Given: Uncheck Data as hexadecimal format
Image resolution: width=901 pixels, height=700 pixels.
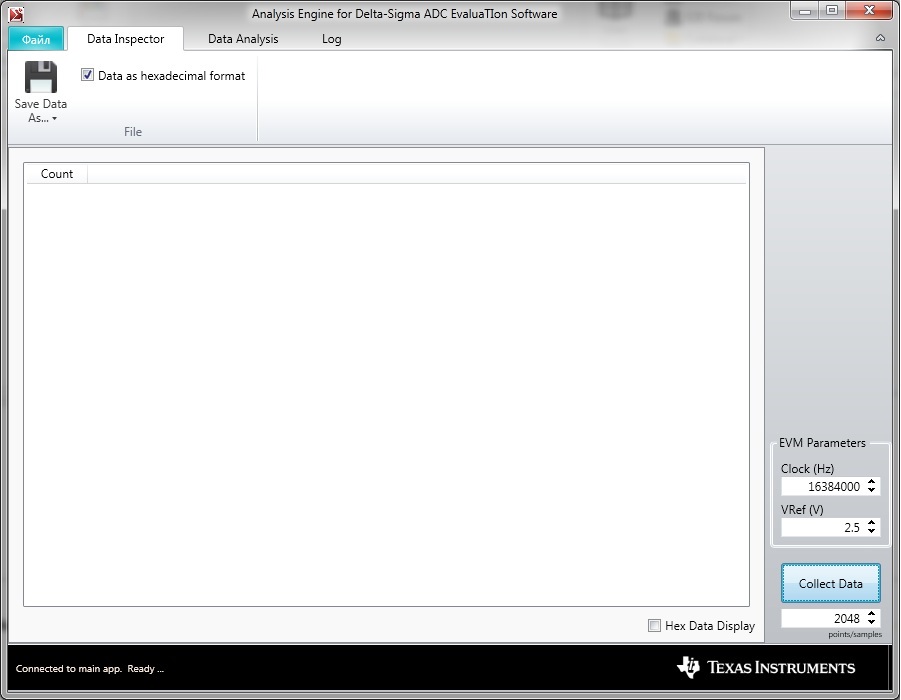Looking at the screenshot, I should [x=87, y=75].
